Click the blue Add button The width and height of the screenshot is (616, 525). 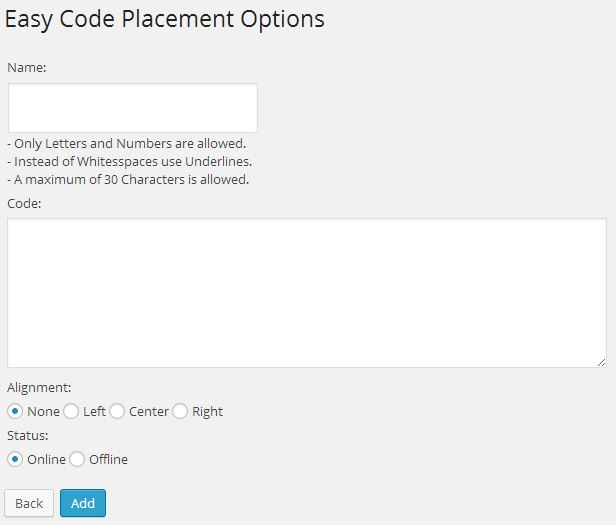click(x=83, y=503)
